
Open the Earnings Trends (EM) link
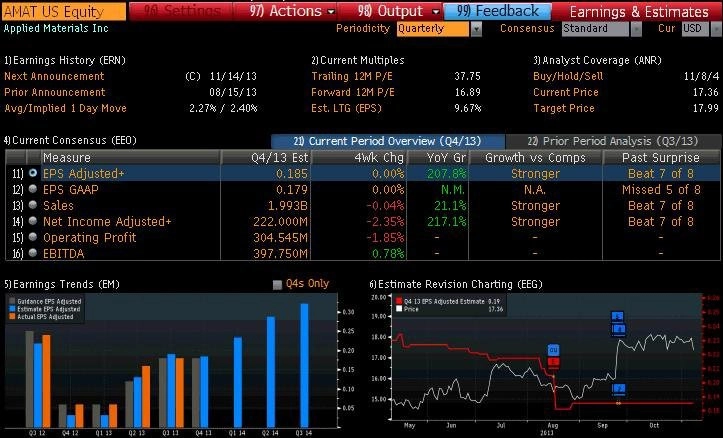tap(62, 284)
